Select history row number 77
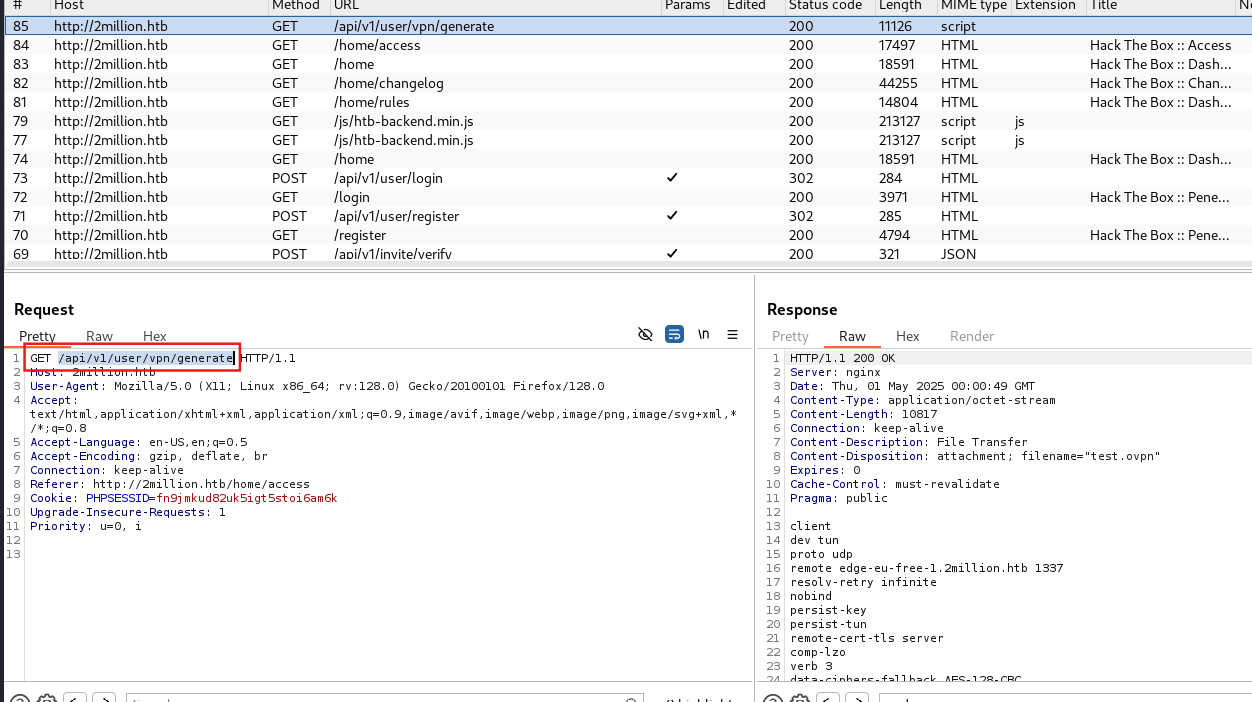Viewport: 1252px width, 702px height. 628,140
